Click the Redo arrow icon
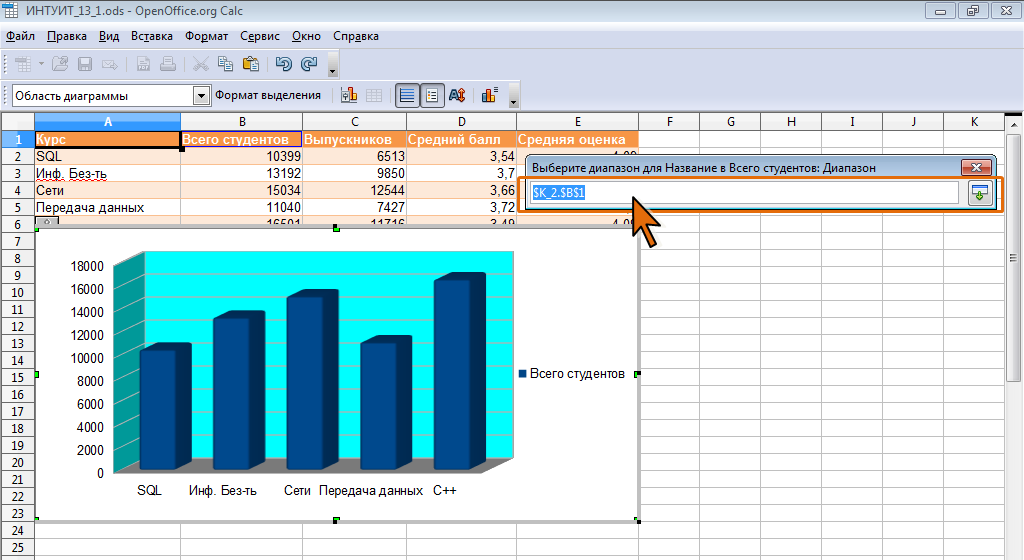 (x=309, y=64)
